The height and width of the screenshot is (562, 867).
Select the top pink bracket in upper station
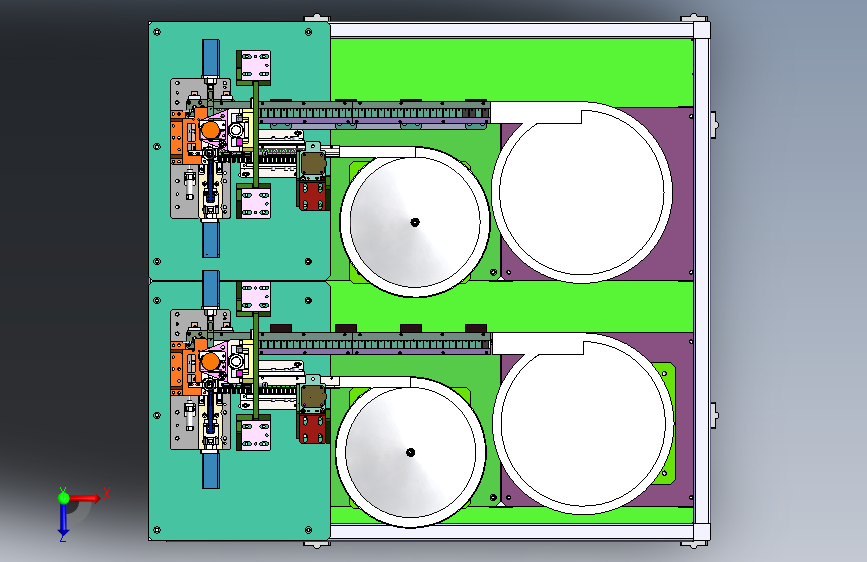(x=254, y=66)
